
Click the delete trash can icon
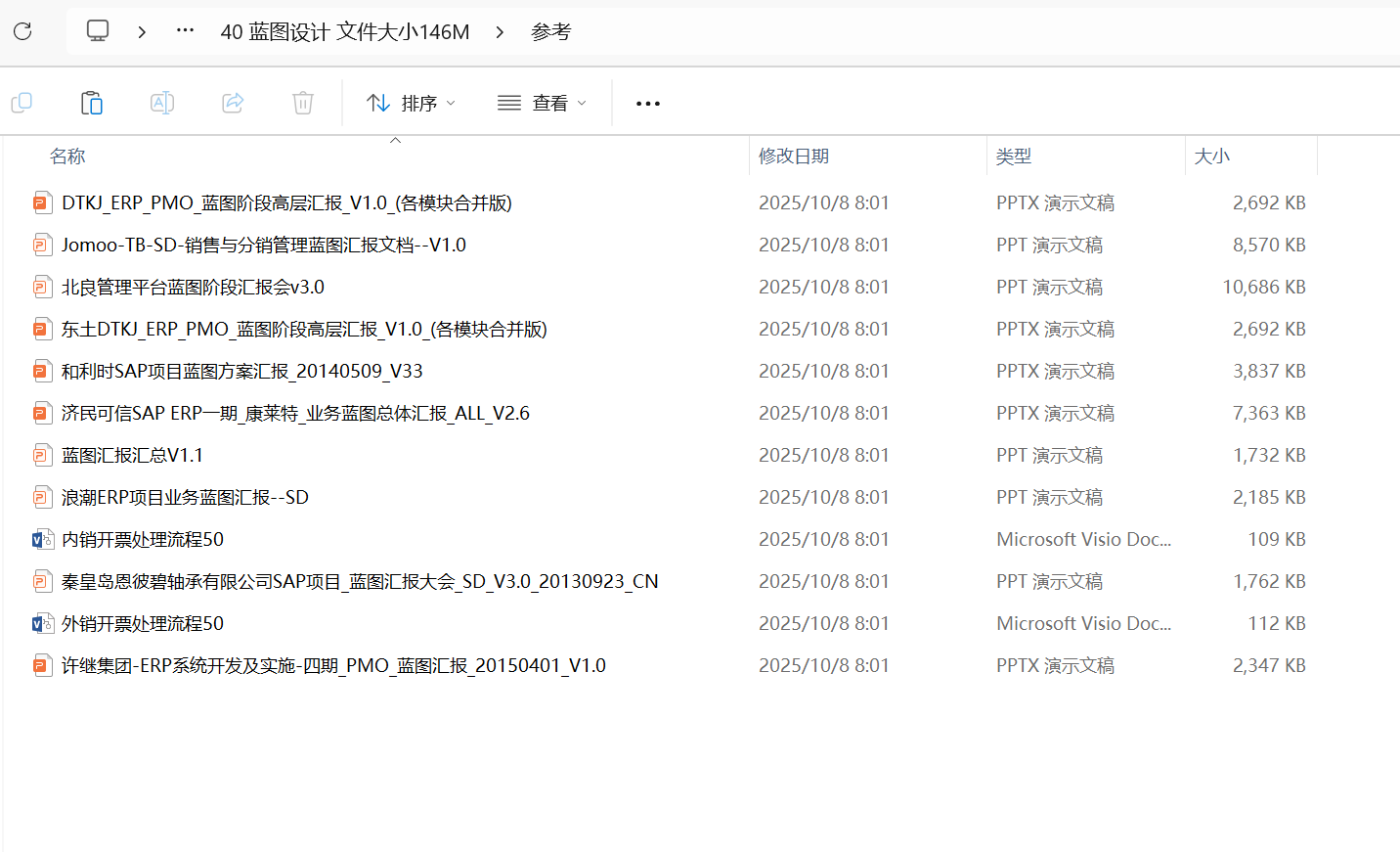303,103
